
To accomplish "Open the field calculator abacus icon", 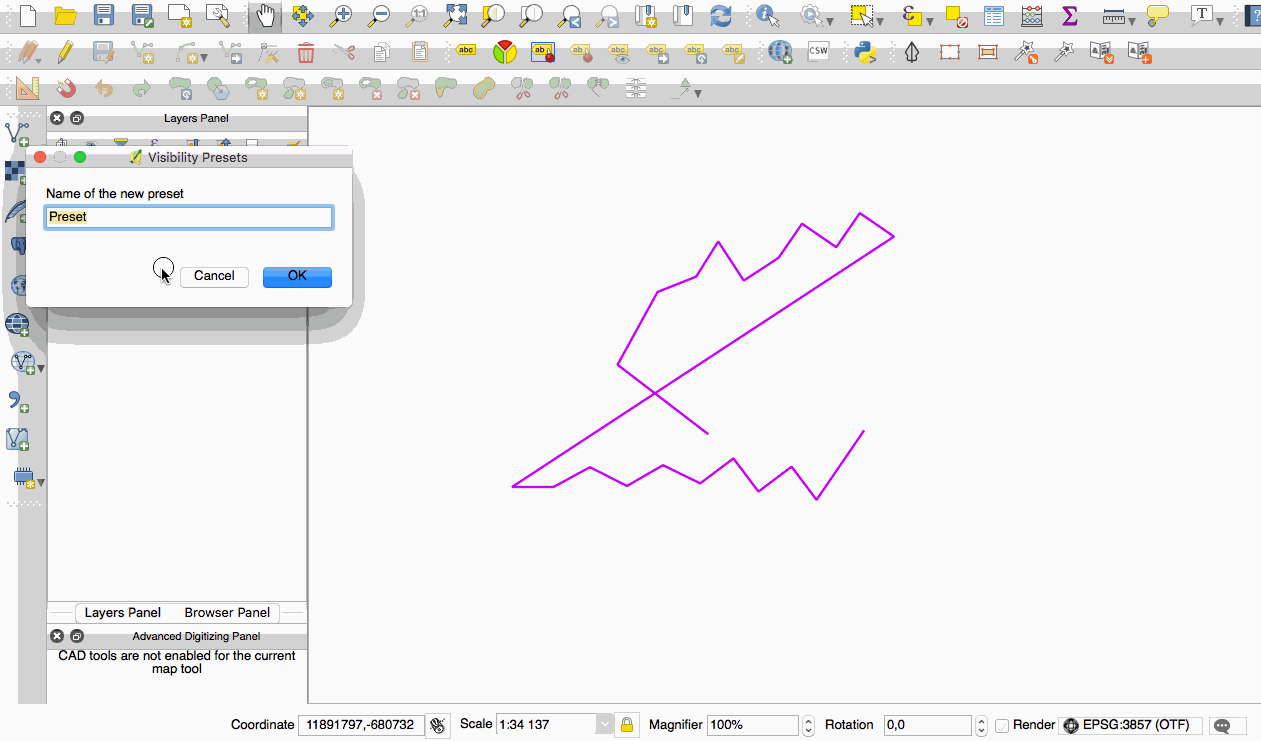I will pyautogui.click(x=1032, y=16).
